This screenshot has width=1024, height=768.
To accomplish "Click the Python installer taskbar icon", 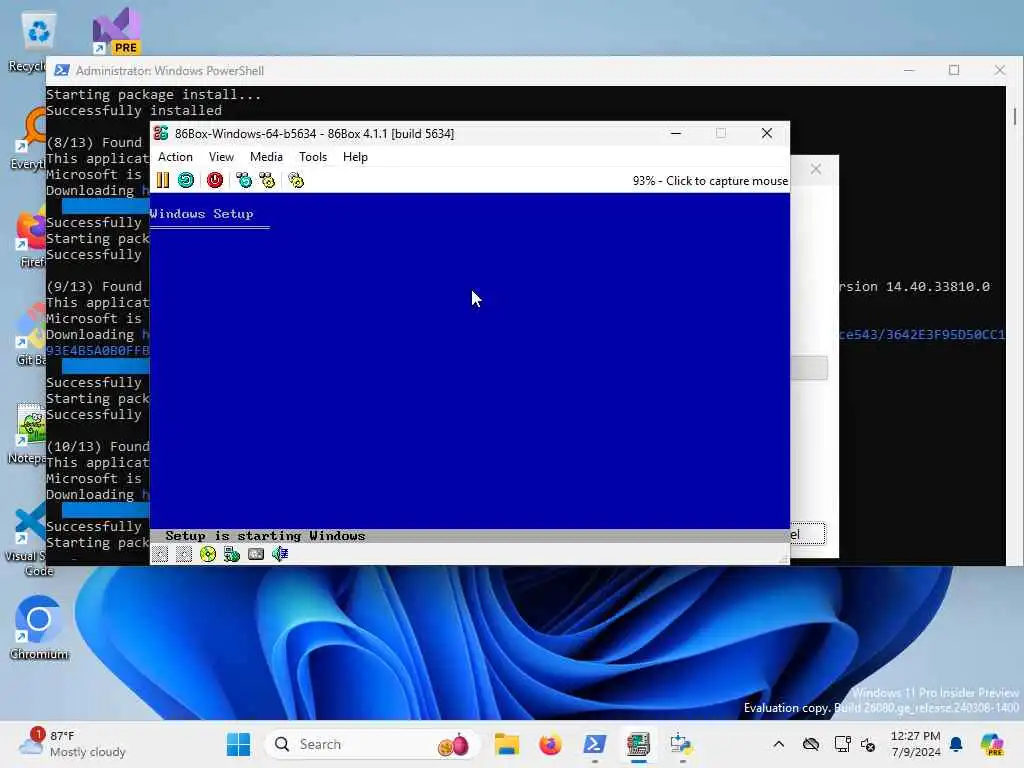I will click(682, 744).
